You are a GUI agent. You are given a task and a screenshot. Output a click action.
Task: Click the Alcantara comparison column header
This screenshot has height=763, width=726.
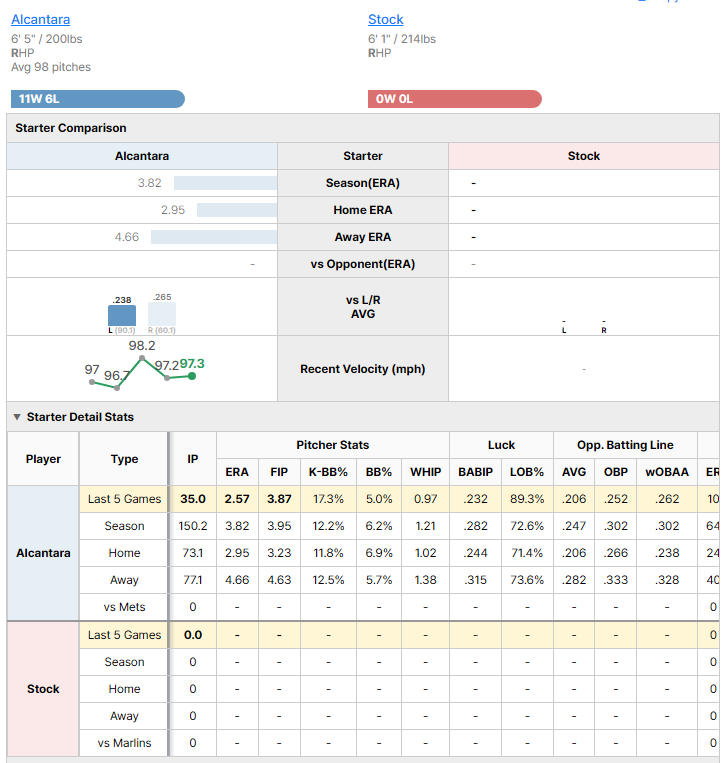click(142, 156)
